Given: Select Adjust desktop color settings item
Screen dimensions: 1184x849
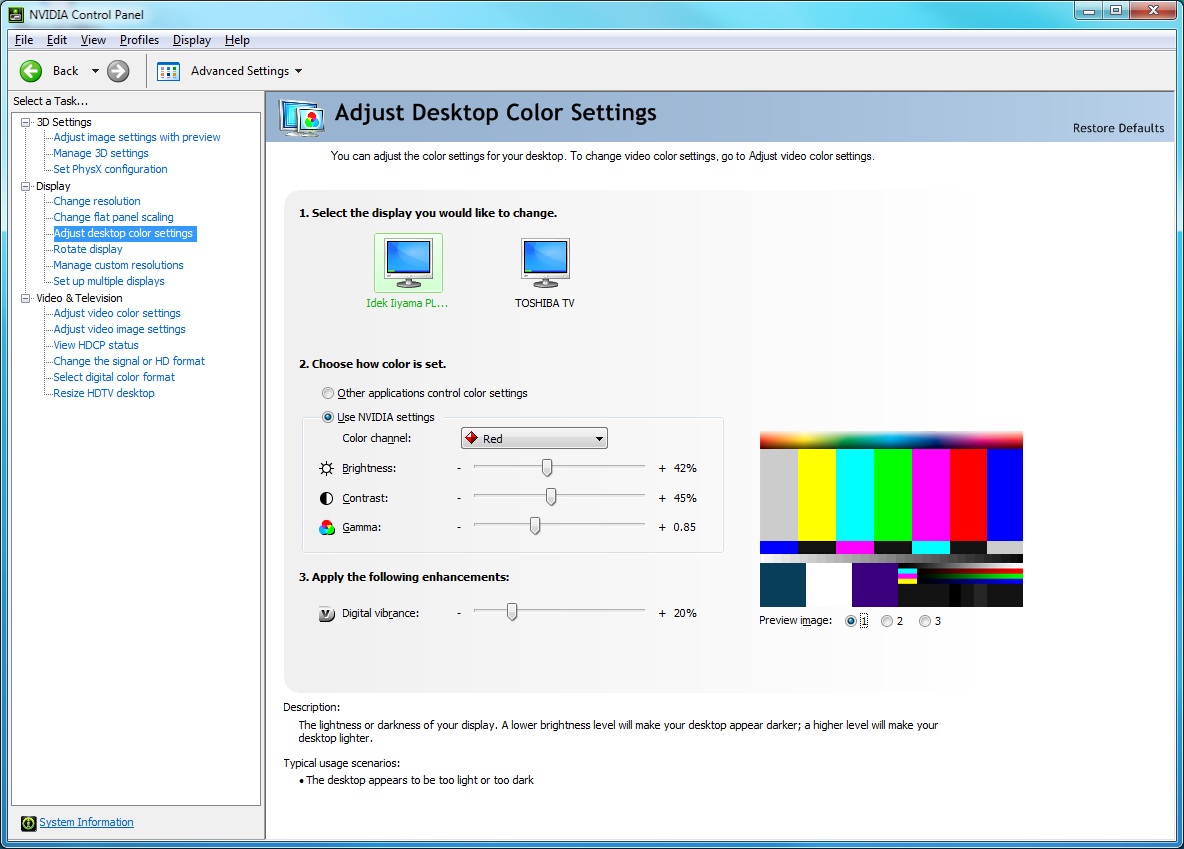Looking at the screenshot, I should pyautogui.click(x=123, y=233).
